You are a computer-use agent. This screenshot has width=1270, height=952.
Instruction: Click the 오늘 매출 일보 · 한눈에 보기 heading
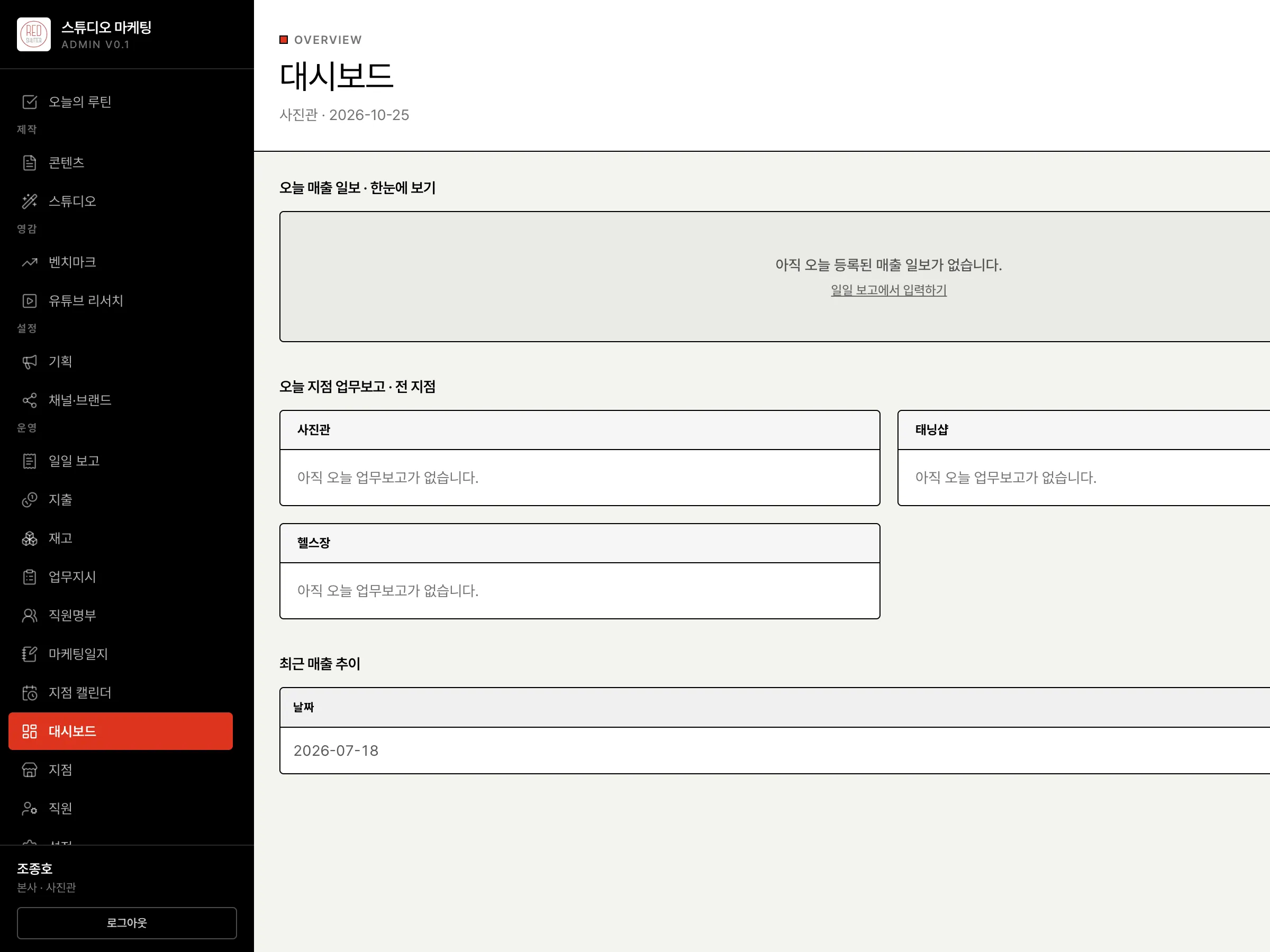point(358,188)
